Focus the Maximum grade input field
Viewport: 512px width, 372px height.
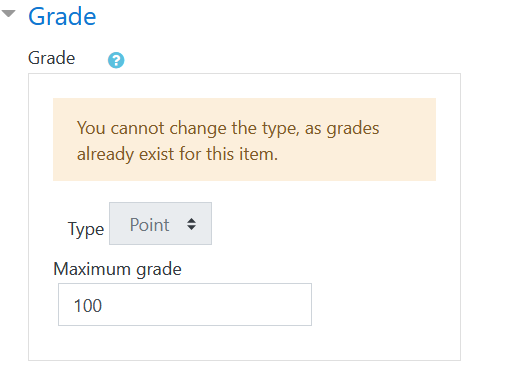pyautogui.click(x=185, y=304)
